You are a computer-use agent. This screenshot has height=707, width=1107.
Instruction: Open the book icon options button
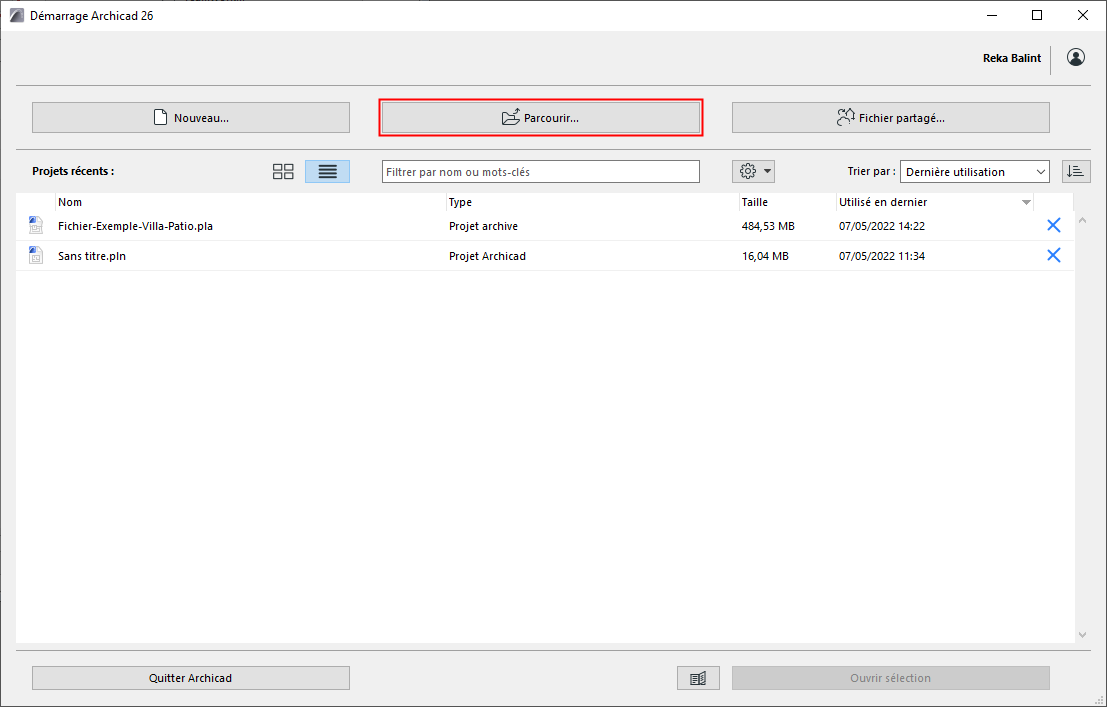pyautogui.click(x=698, y=678)
